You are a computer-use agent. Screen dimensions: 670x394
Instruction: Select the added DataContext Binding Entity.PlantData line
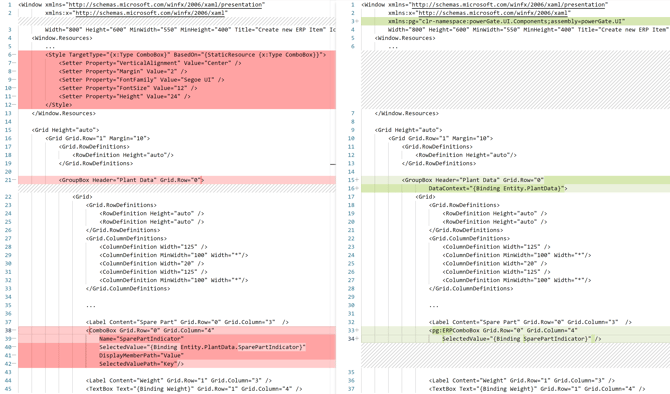[516, 188]
